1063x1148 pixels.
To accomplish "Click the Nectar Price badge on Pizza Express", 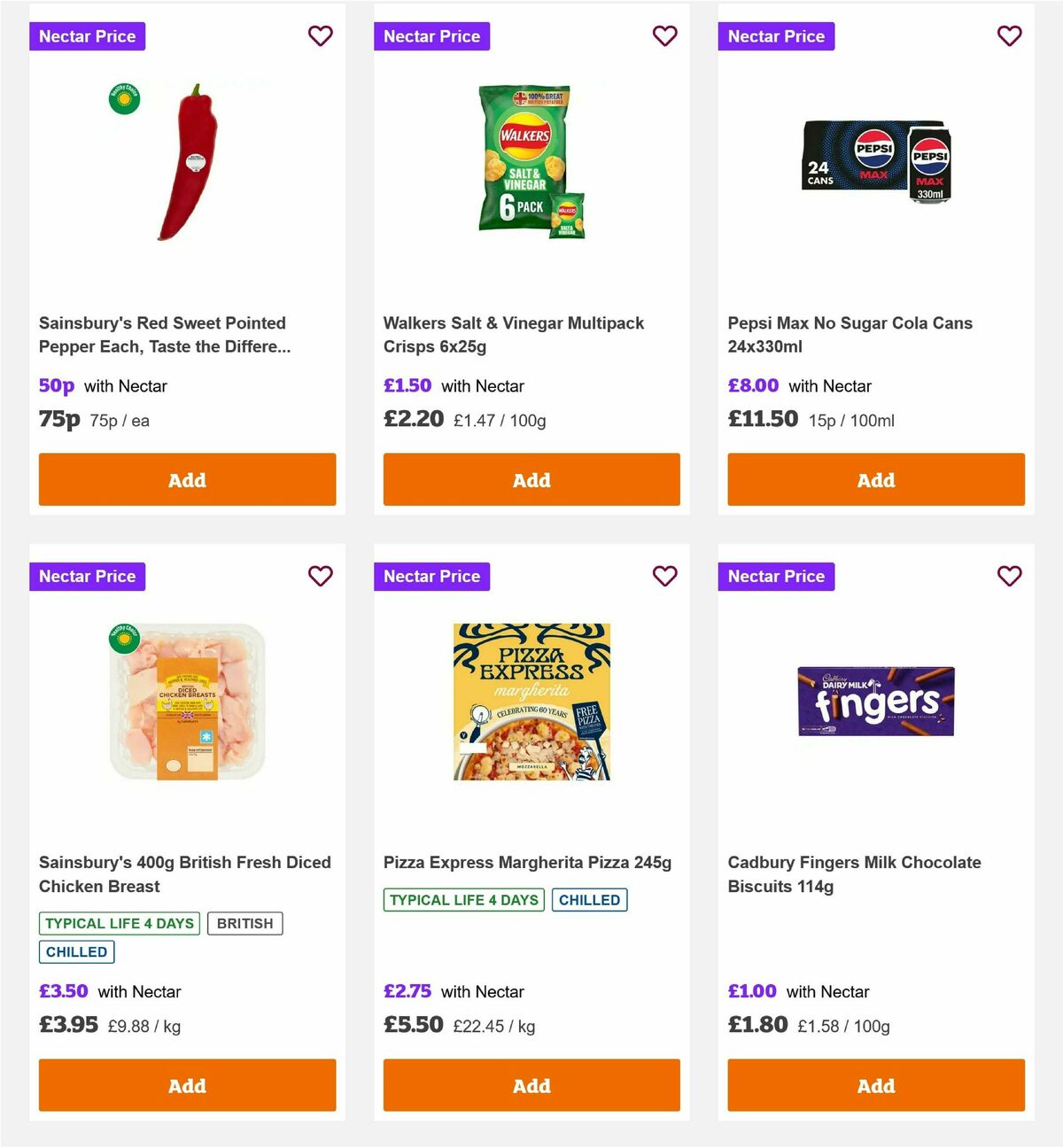I will (431, 576).
